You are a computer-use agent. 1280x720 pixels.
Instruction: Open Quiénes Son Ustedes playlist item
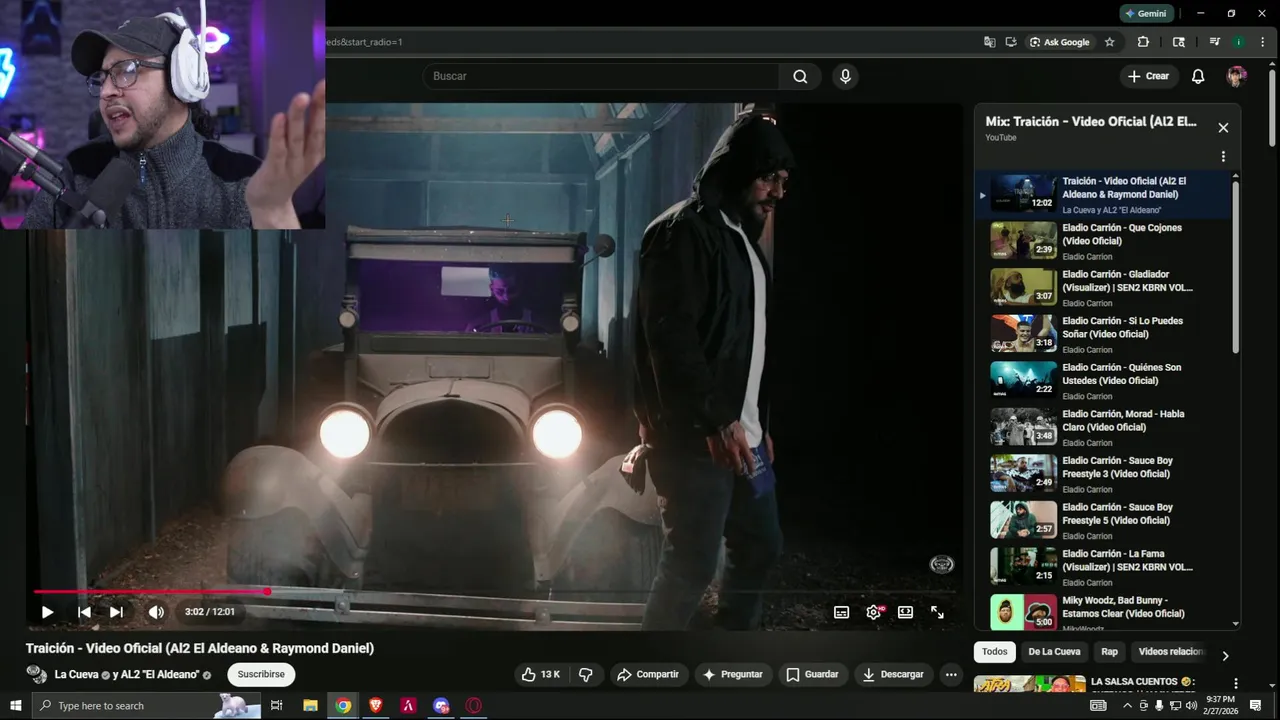pos(1105,381)
